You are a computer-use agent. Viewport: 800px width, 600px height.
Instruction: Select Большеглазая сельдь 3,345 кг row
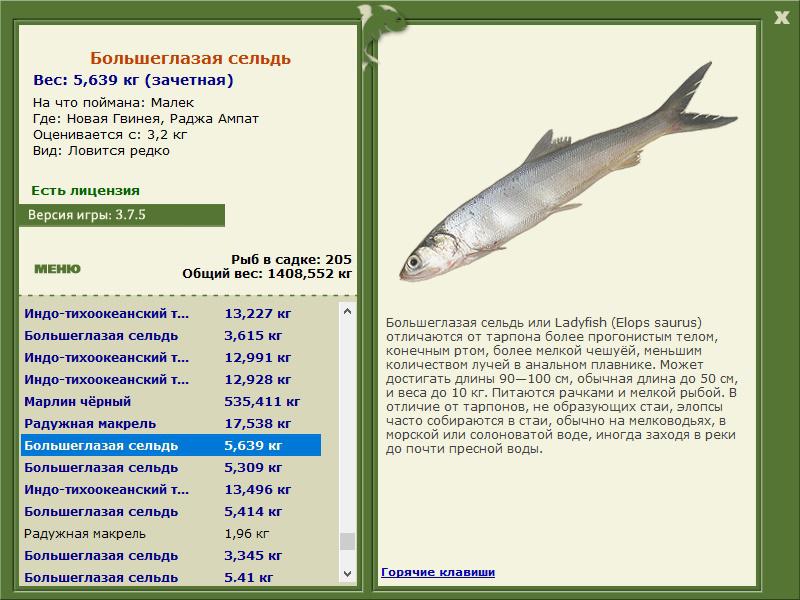(x=171, y=556)
